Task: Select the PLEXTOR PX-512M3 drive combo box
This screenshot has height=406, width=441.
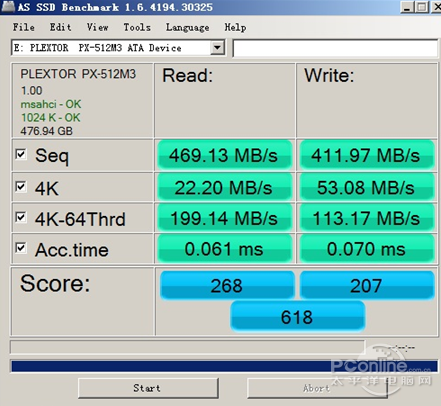Action: pyautogui.click(x=118, y=48)
